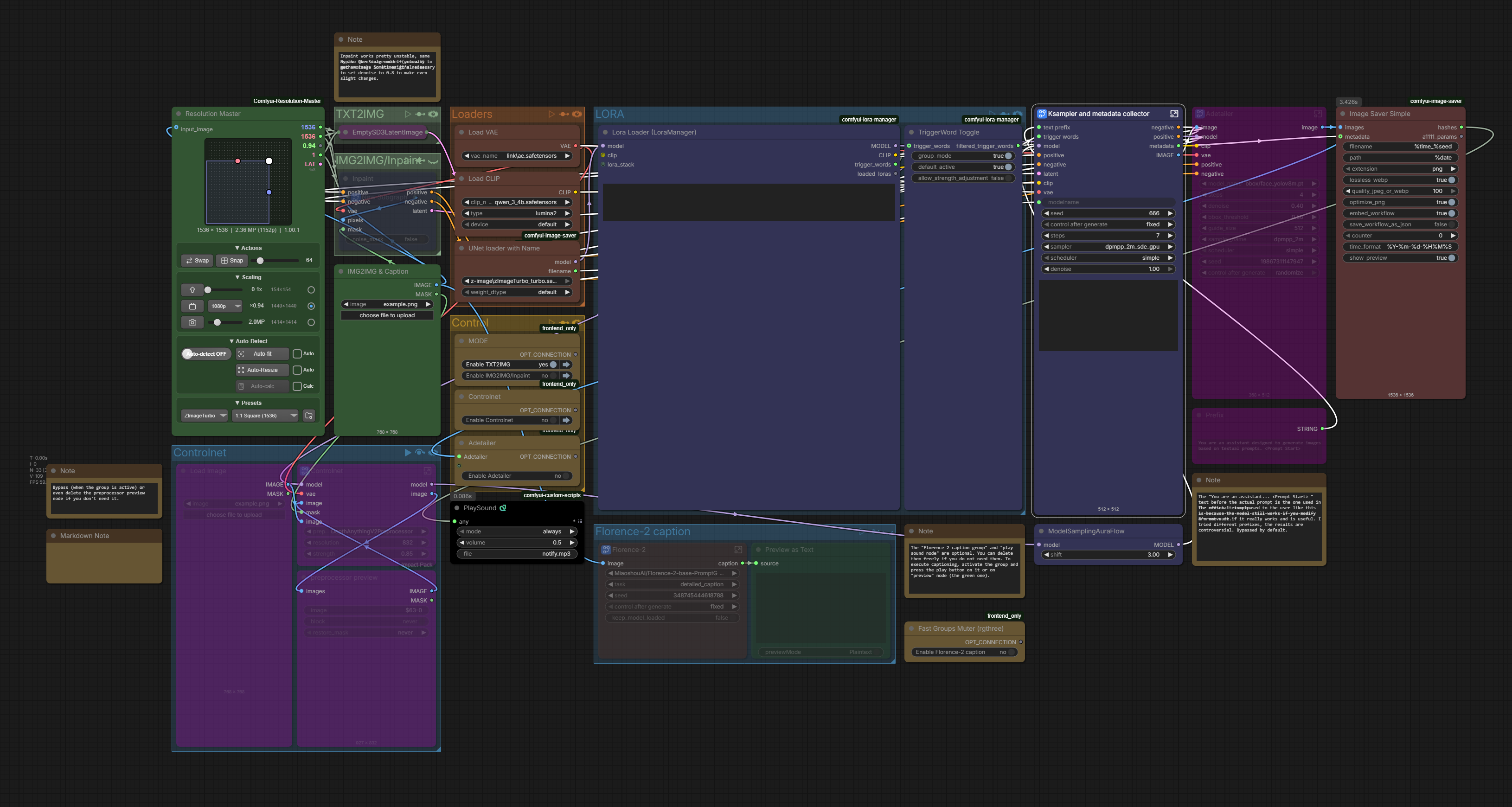Click the Auto-fit button

point(263,354)
